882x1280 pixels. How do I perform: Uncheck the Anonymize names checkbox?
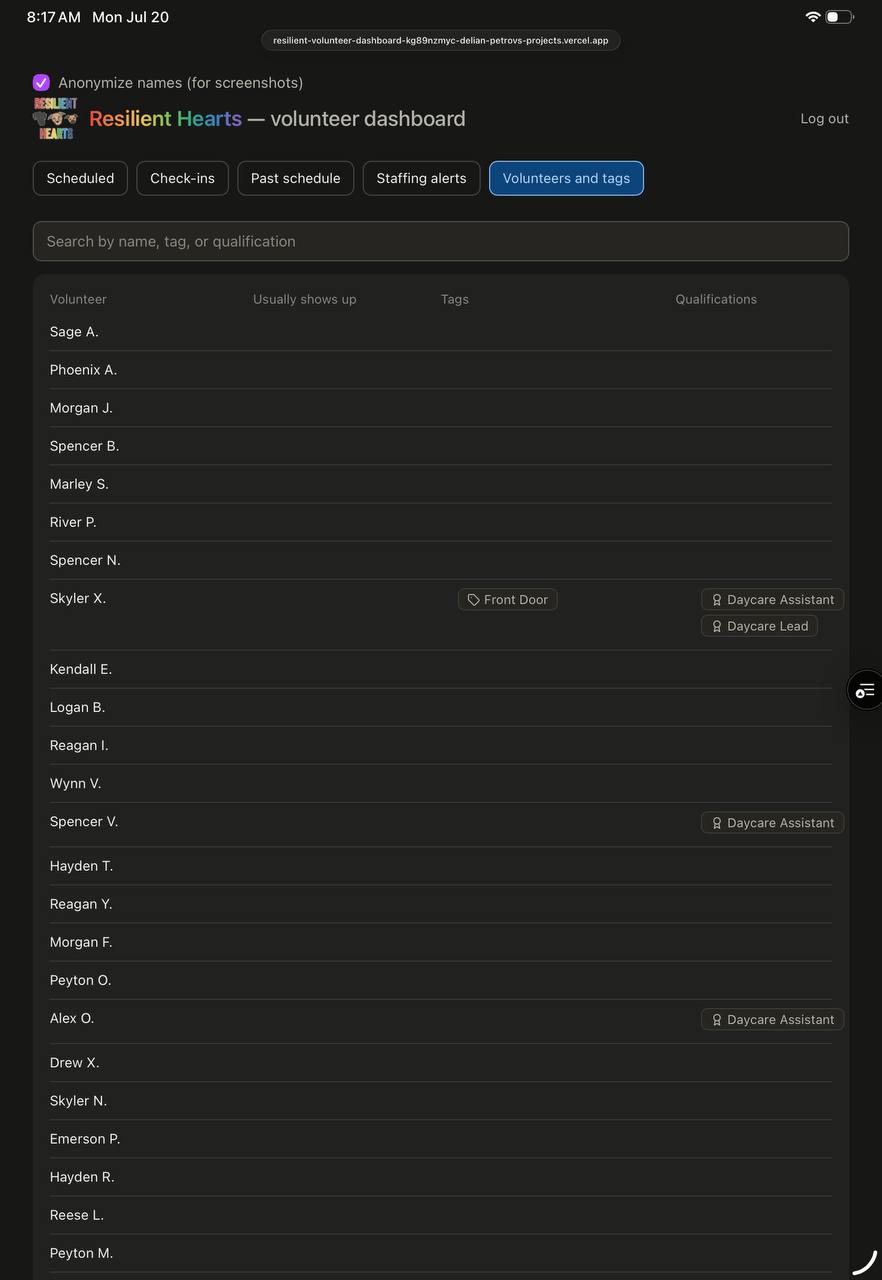41,82
